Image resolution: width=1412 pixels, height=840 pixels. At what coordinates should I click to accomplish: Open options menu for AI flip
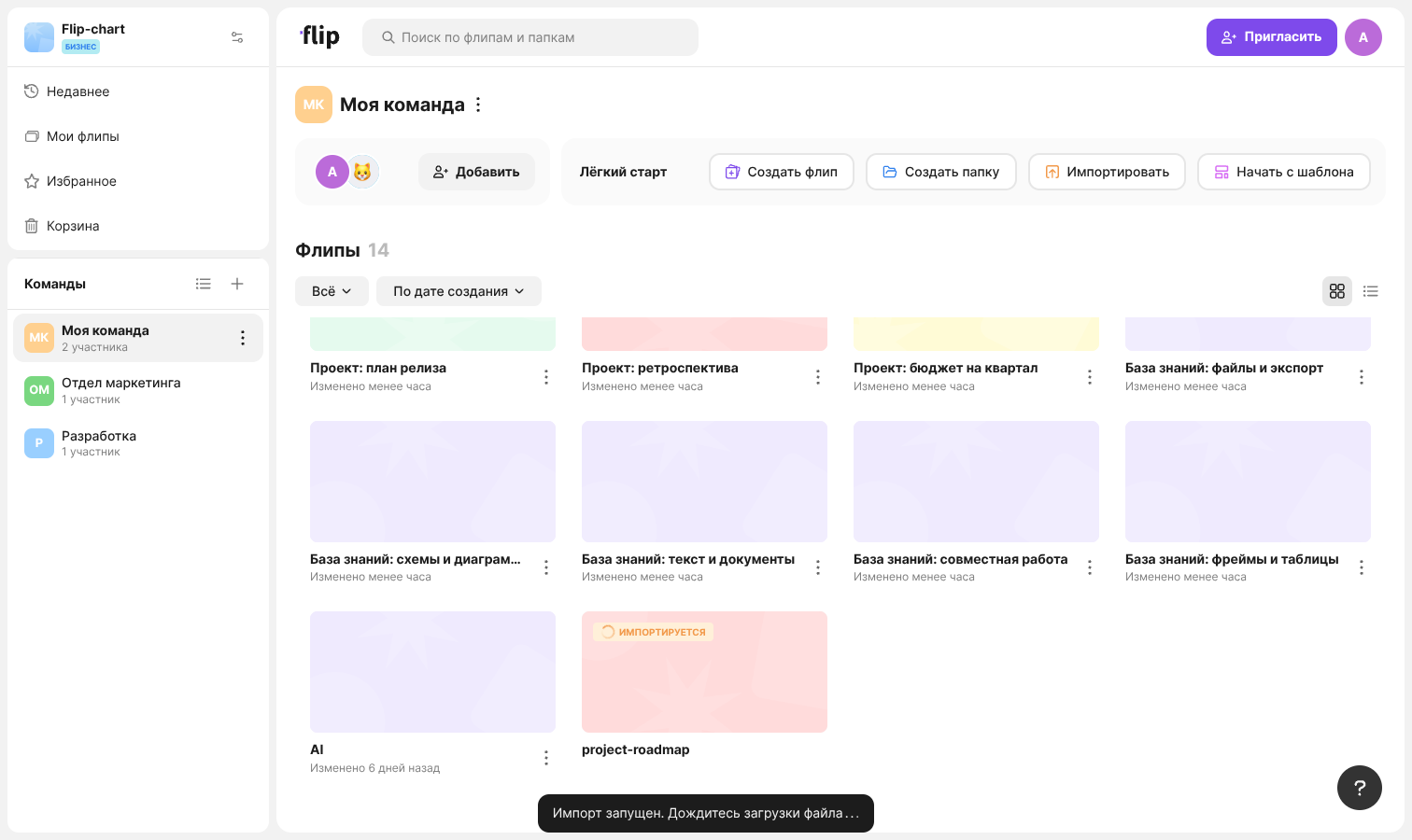pos(546,758)
